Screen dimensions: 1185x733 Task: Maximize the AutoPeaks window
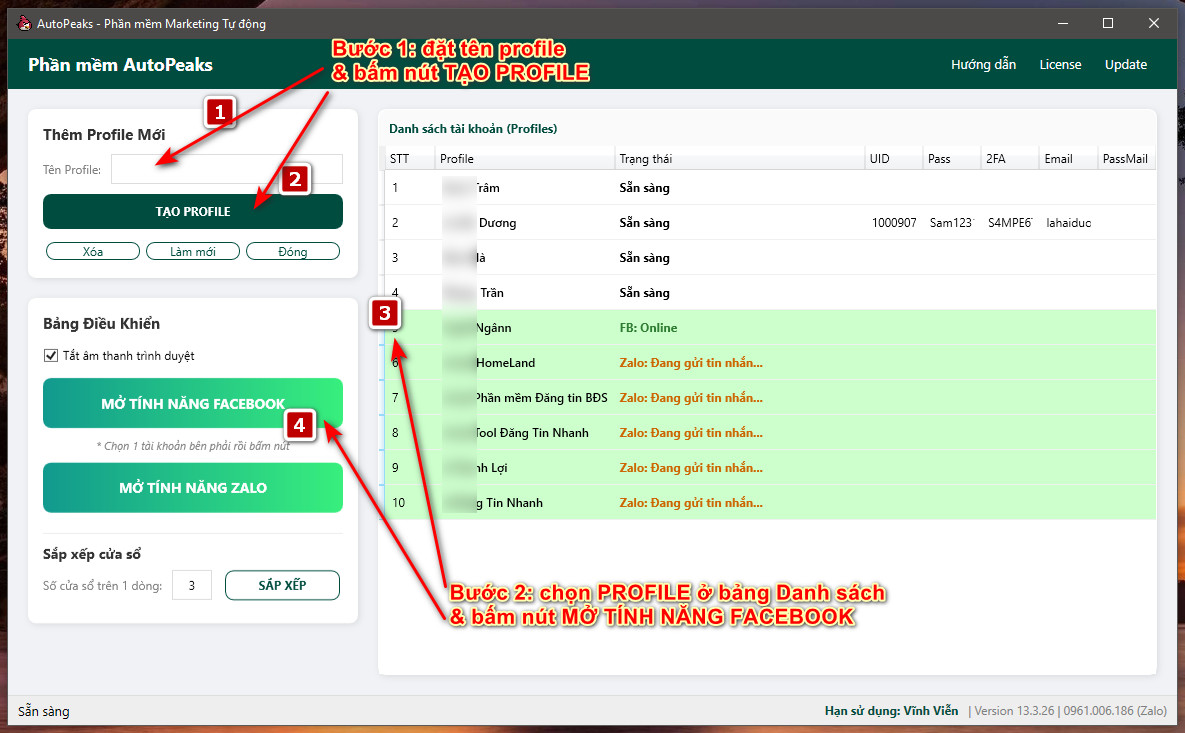[1108, 23]
